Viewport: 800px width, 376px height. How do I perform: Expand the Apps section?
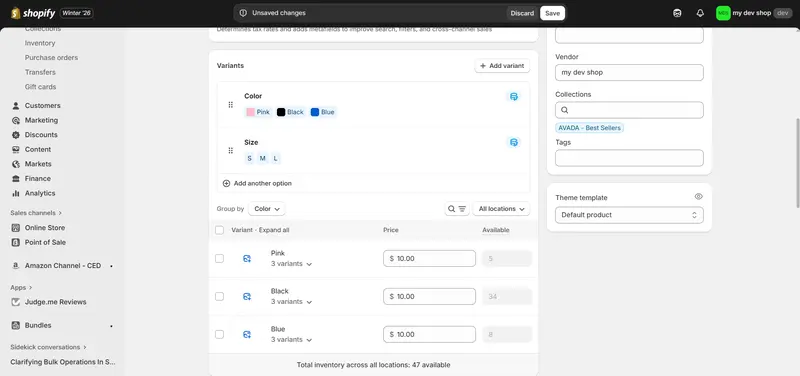21,288
